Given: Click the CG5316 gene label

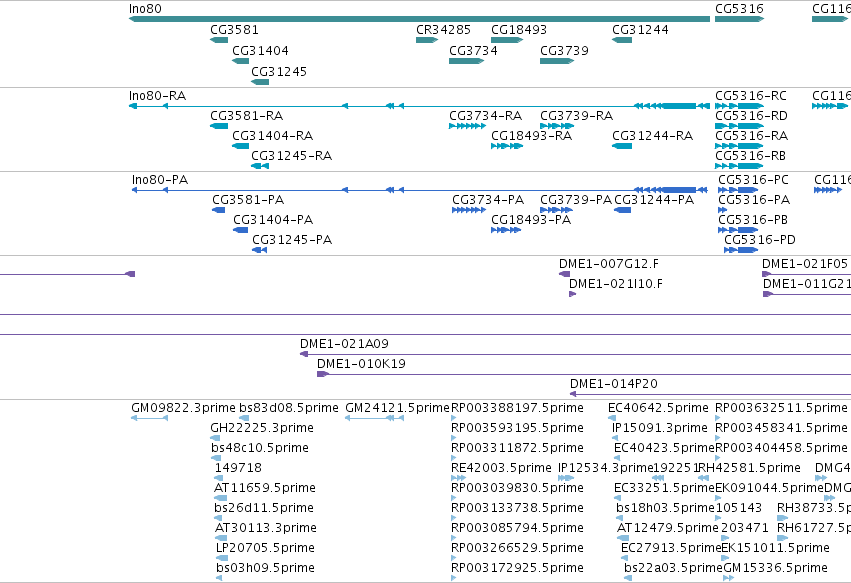Looking at the screenshot, I should pyautogui.click(x=739, y=9).
